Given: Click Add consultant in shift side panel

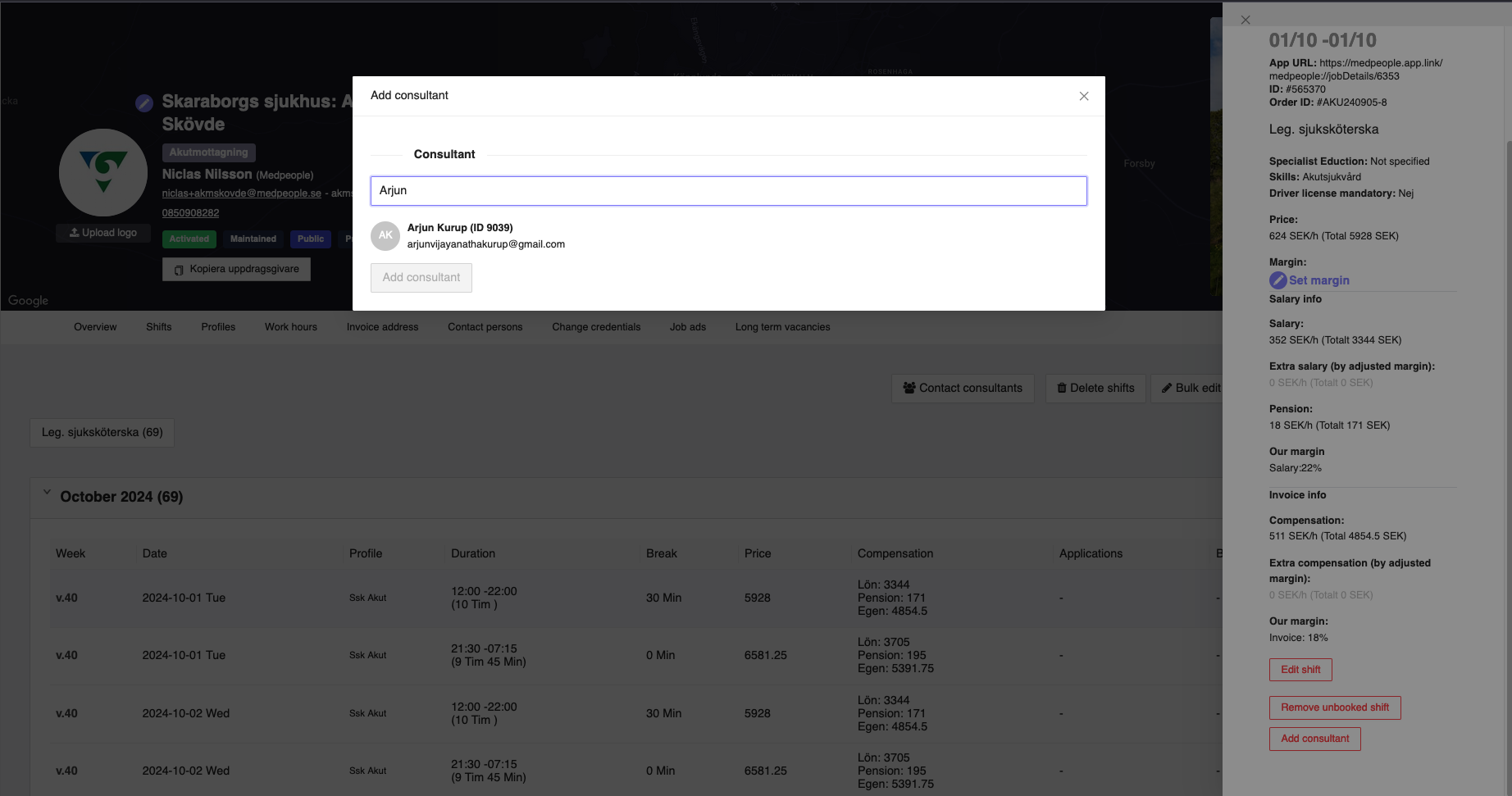Looking at the screenshot, I should coord(1314,739).
